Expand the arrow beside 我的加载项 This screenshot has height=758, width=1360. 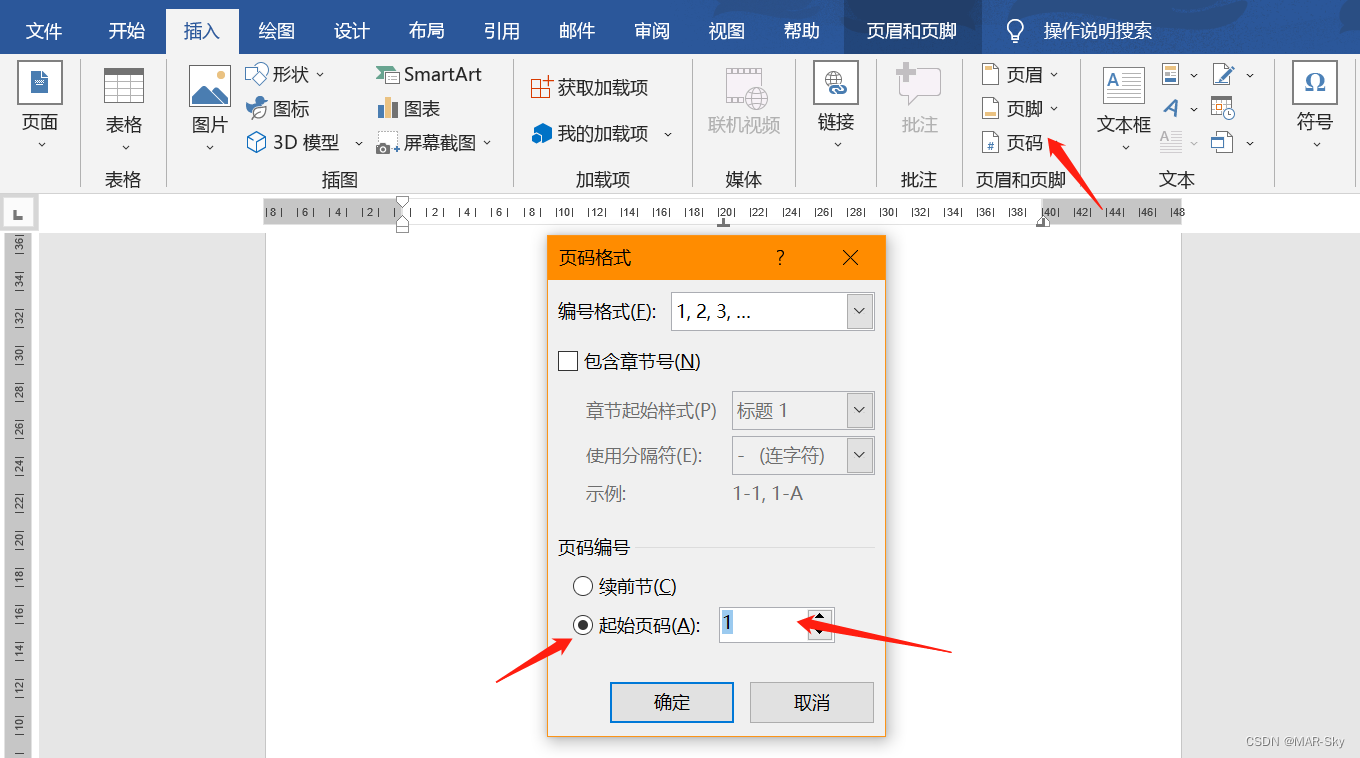667,134
